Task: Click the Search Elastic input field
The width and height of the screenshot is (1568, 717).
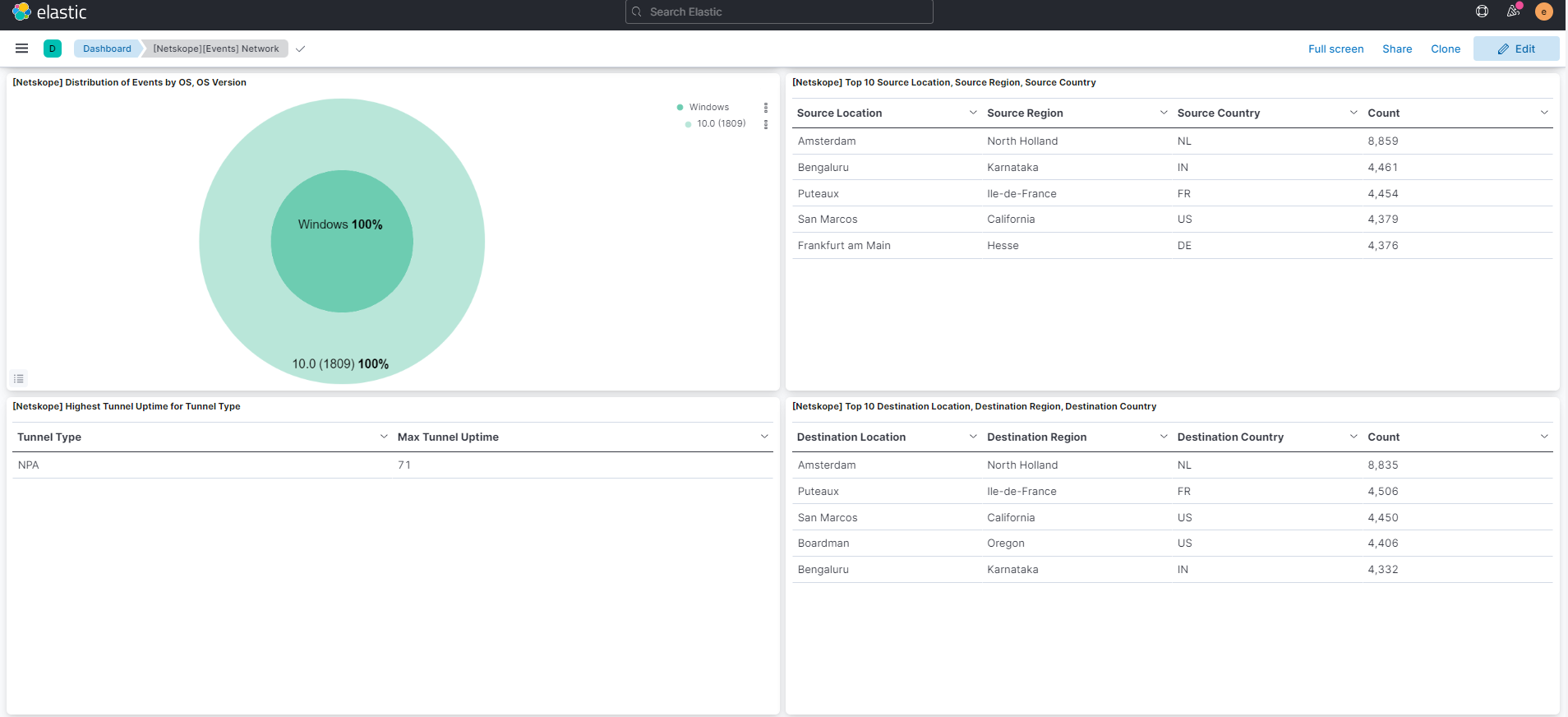Action: point(779,12)
